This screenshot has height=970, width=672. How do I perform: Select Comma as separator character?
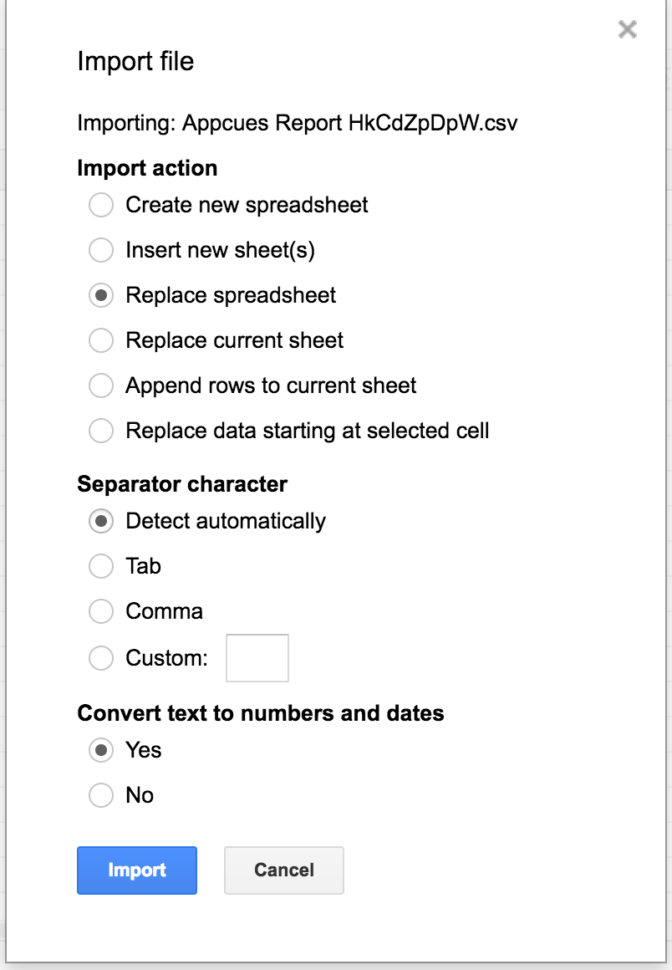pyautogui.click(x=100, y=611)
